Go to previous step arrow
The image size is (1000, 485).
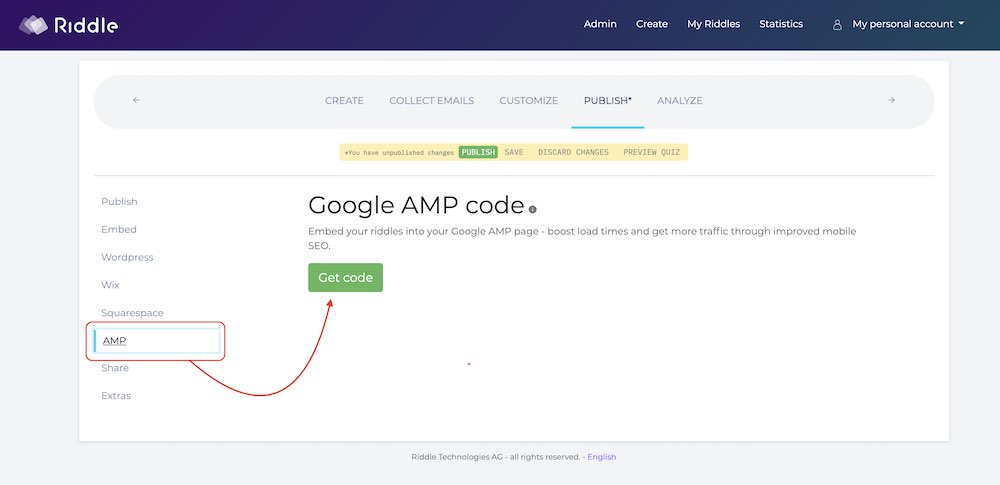click(x=136, y=100)
